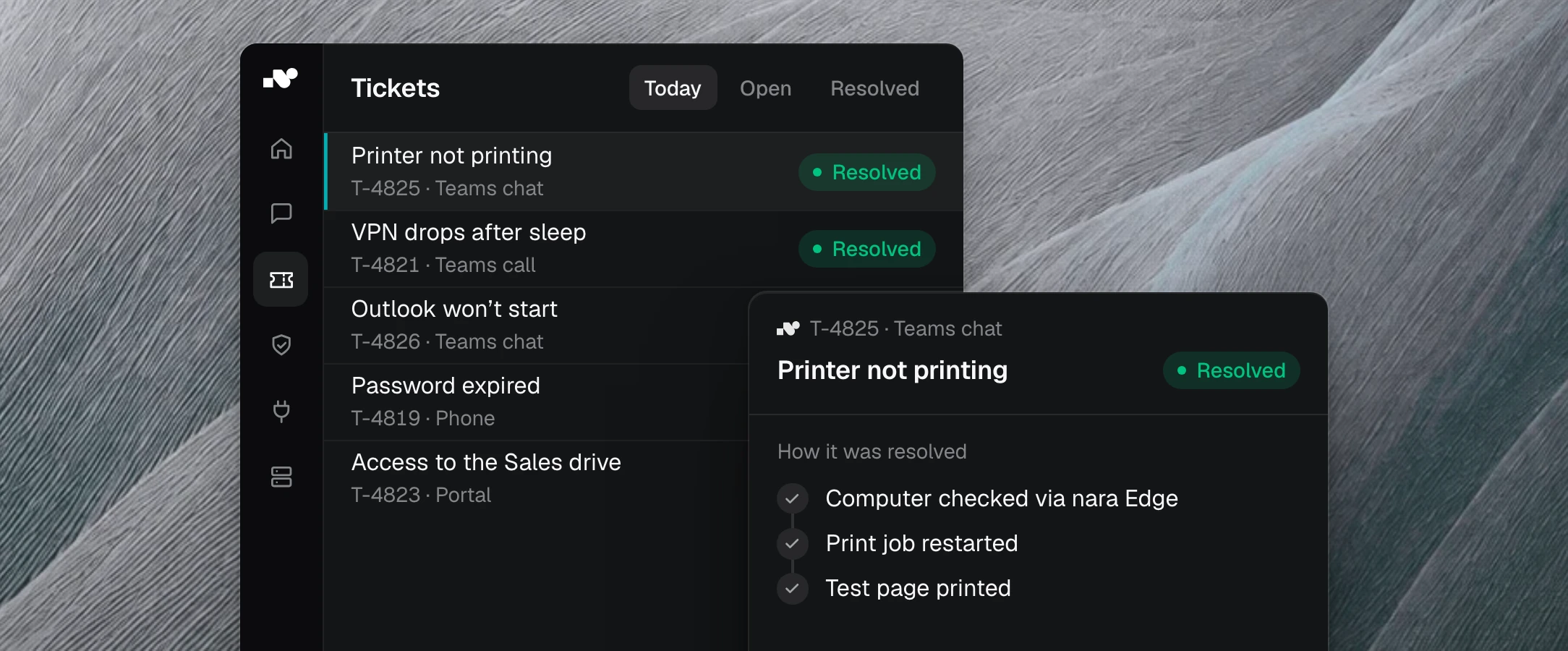Switch to the Resolved tab
Viewport: 1568px width, 651px height.
click(874, 88)
